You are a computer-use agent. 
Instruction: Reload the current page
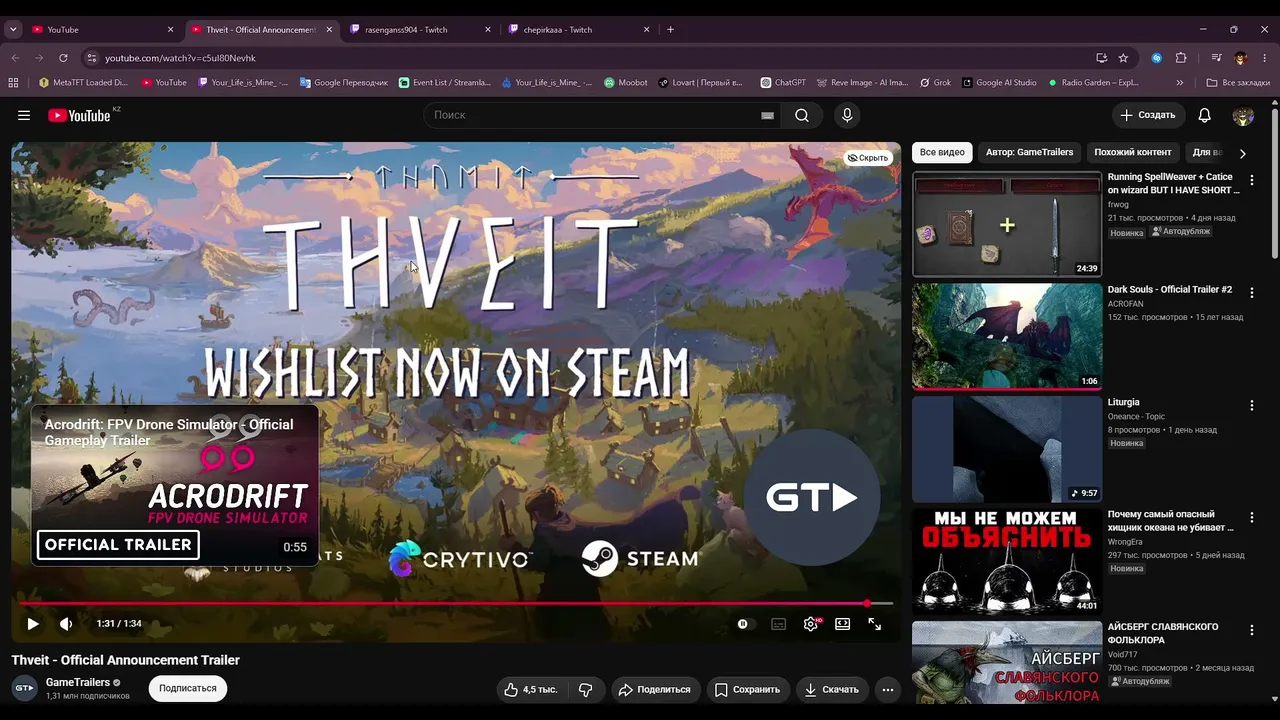(x=63, y=58)
